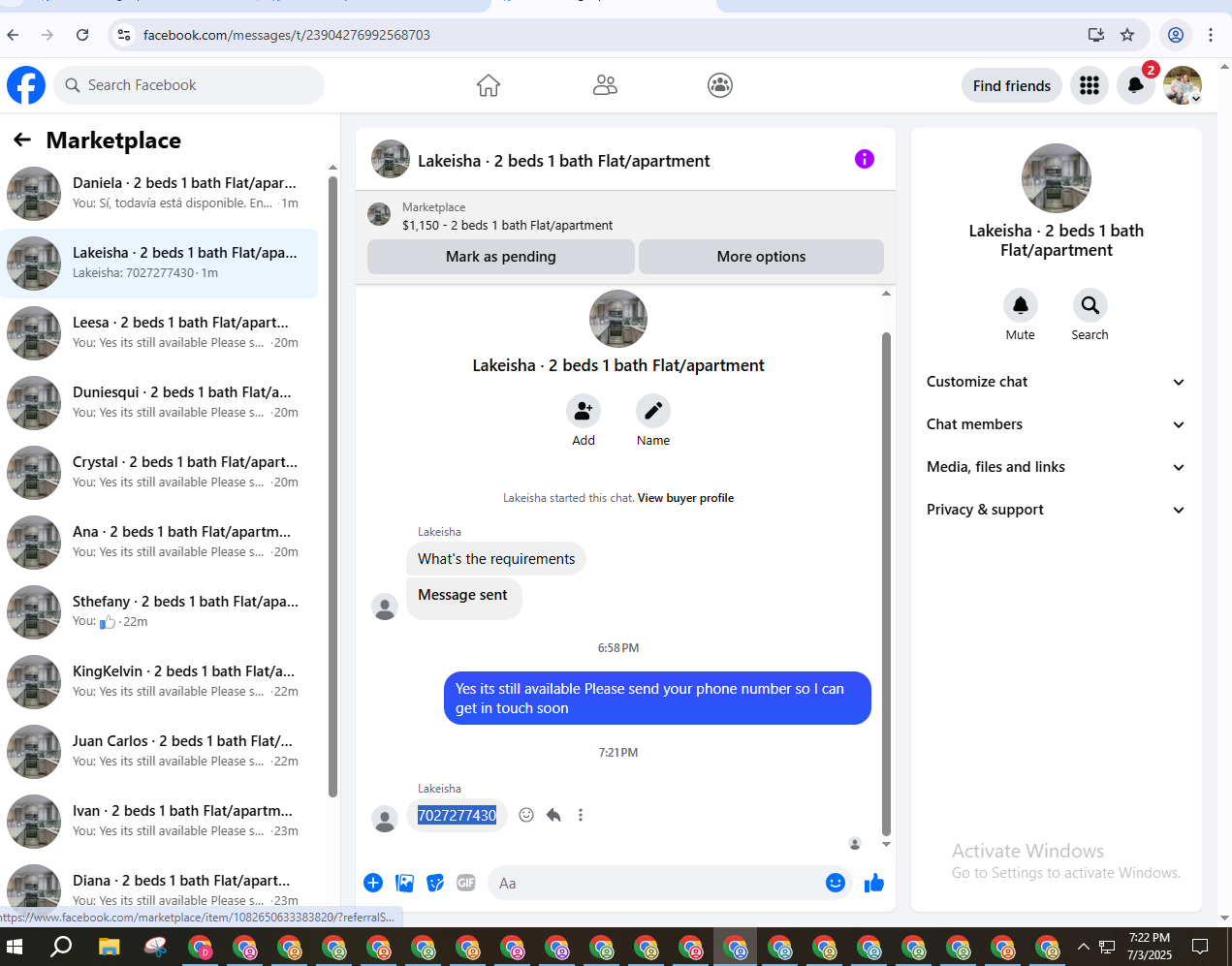This screenshot has width=1232, height=966.
Task: Reply to the 7027277430 message
Action: (553, 815)
